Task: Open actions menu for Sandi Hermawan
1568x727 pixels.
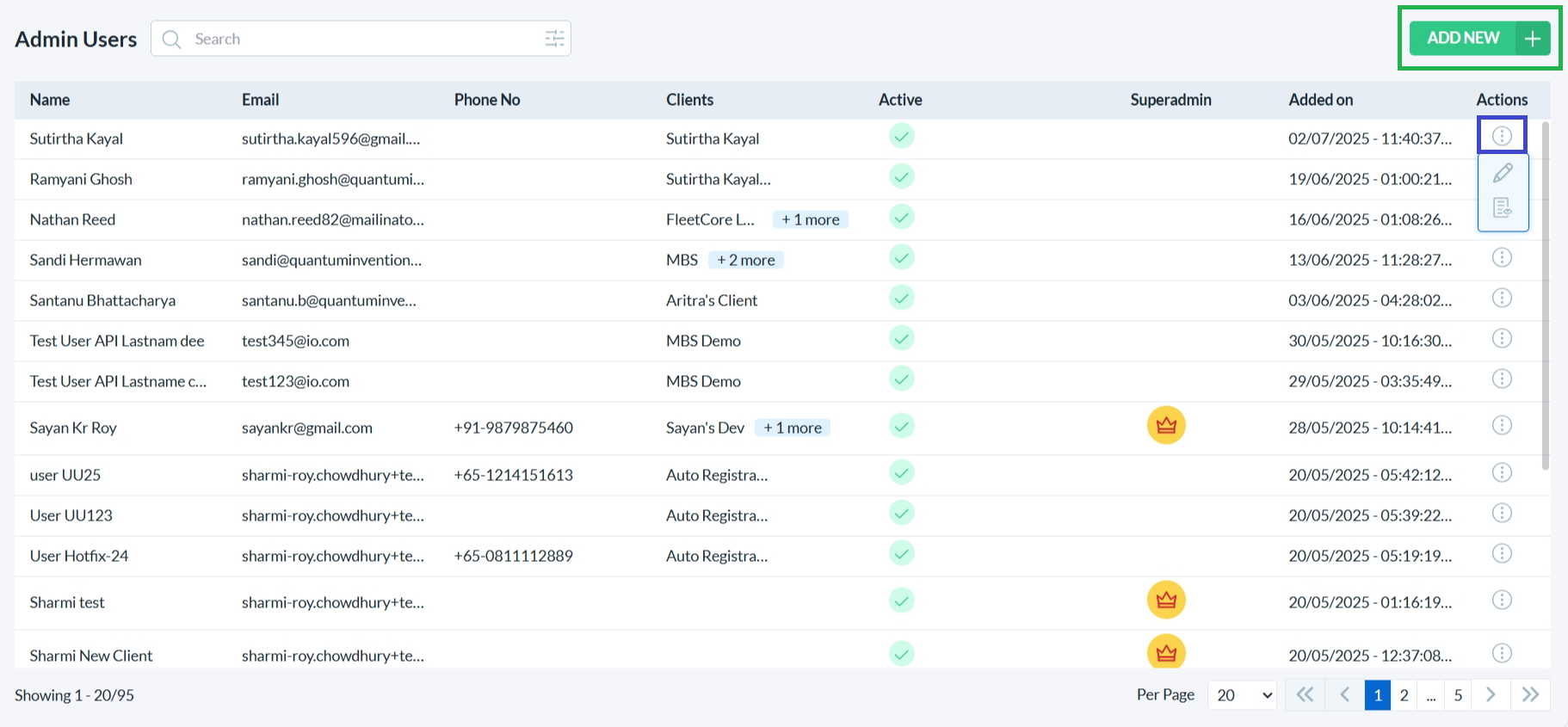Action: (1502, 258)
